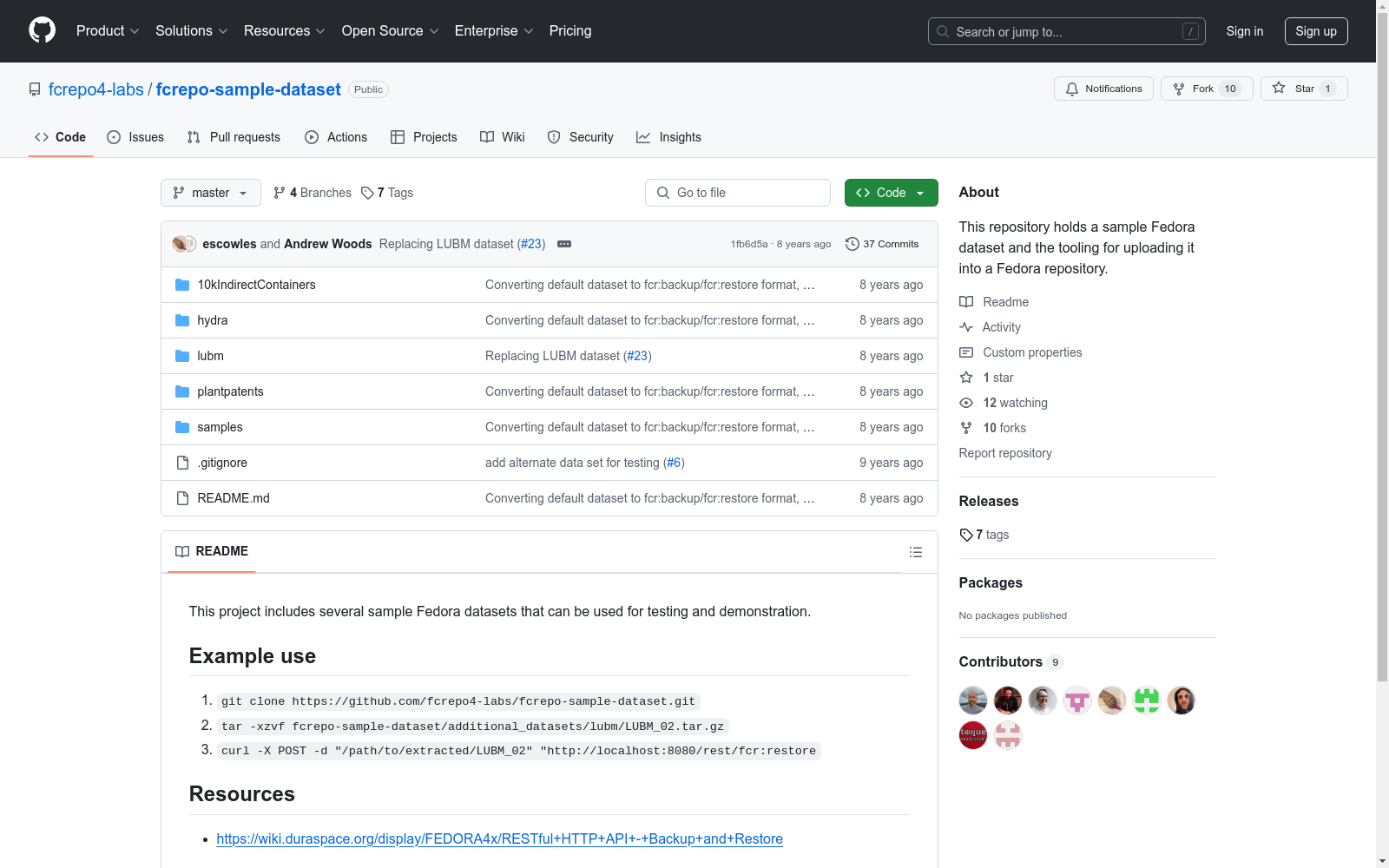Click the samples folder icon
Image resolution: width=1389 pixels, height=868 pixels.
point(182,427)
